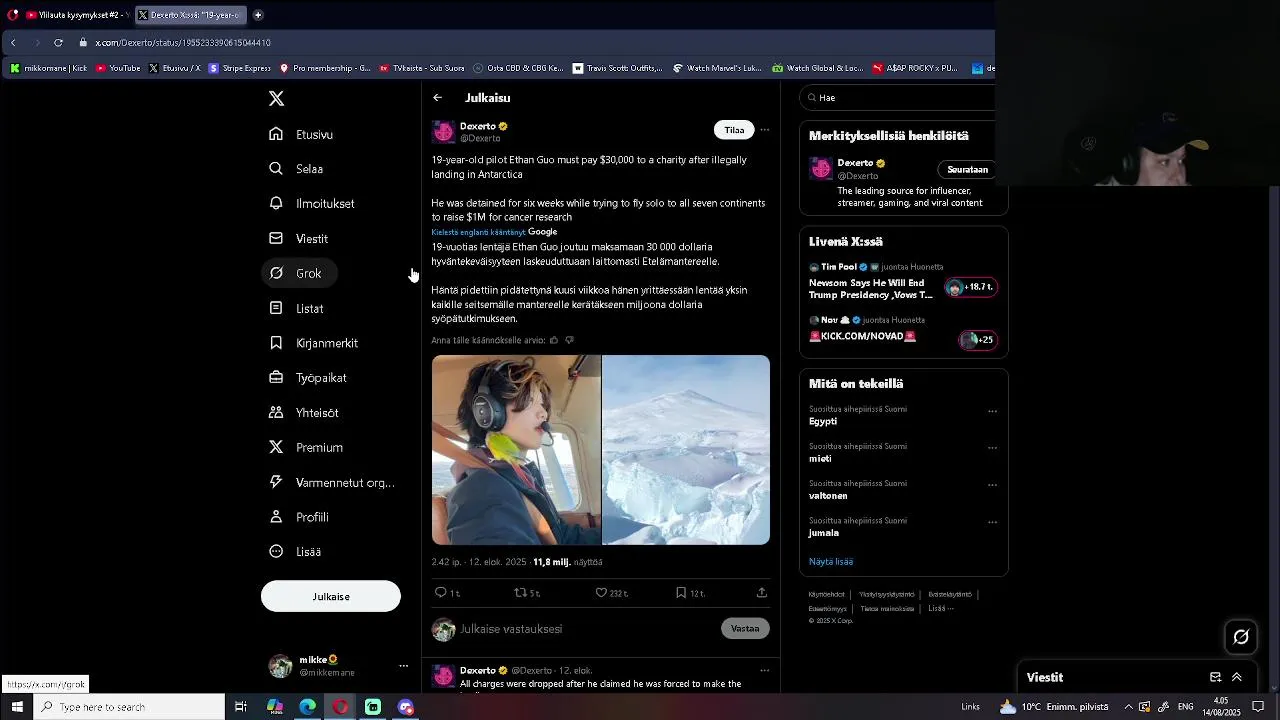
Task: Open Listat in the sidebar
Action: click(x=297, y=308)
